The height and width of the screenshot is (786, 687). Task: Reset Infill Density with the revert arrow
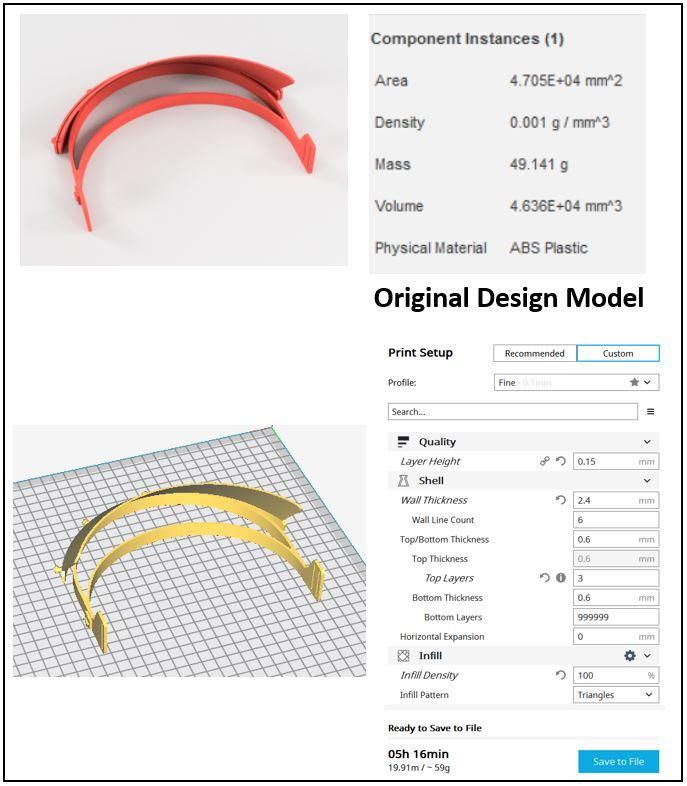(561, 675)
